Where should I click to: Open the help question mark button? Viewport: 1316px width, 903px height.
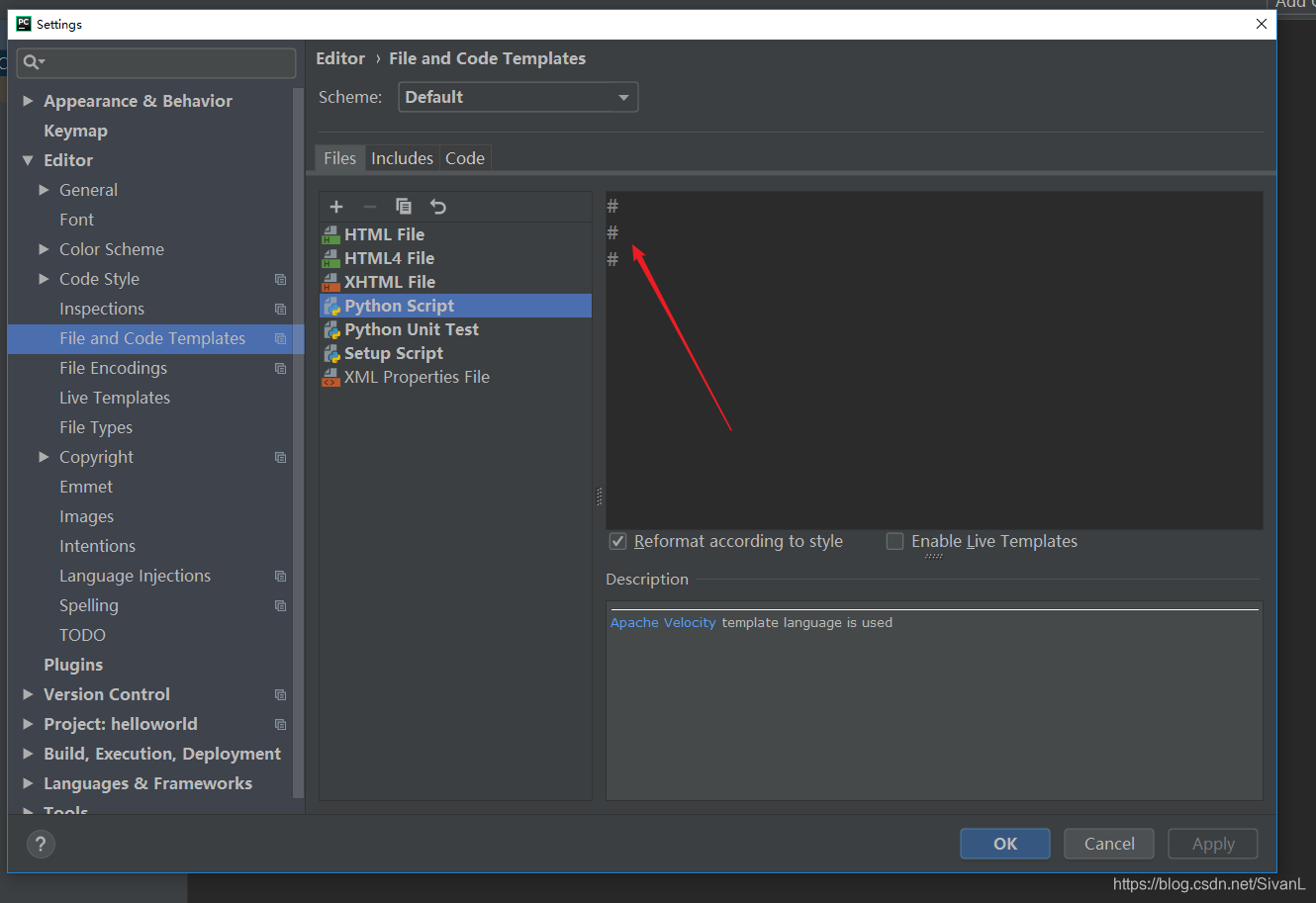(x=41, y=844)
